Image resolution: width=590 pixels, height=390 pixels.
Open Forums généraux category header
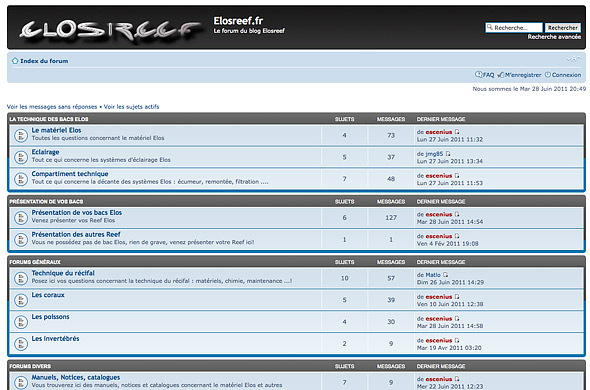(x=35, y=262)
